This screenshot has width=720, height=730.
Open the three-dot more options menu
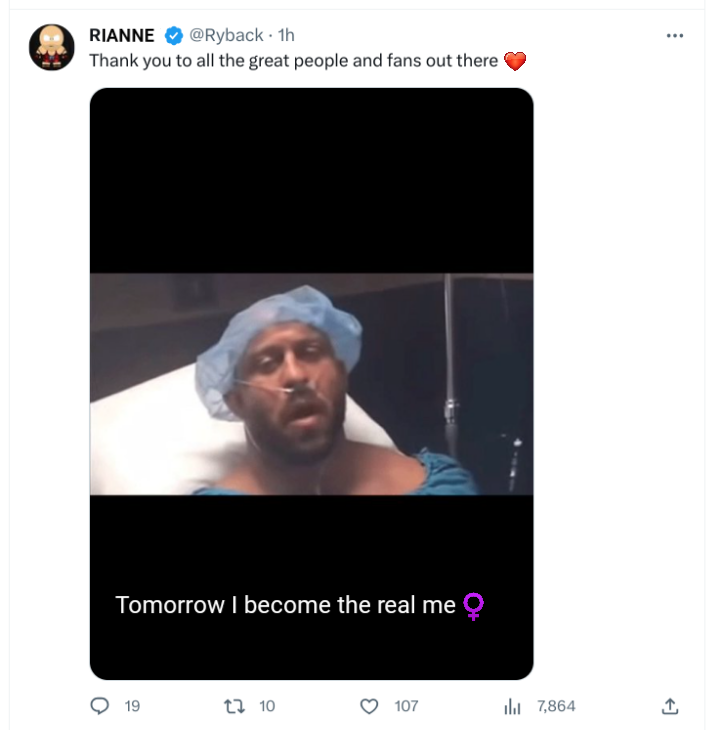click(674, 36)
